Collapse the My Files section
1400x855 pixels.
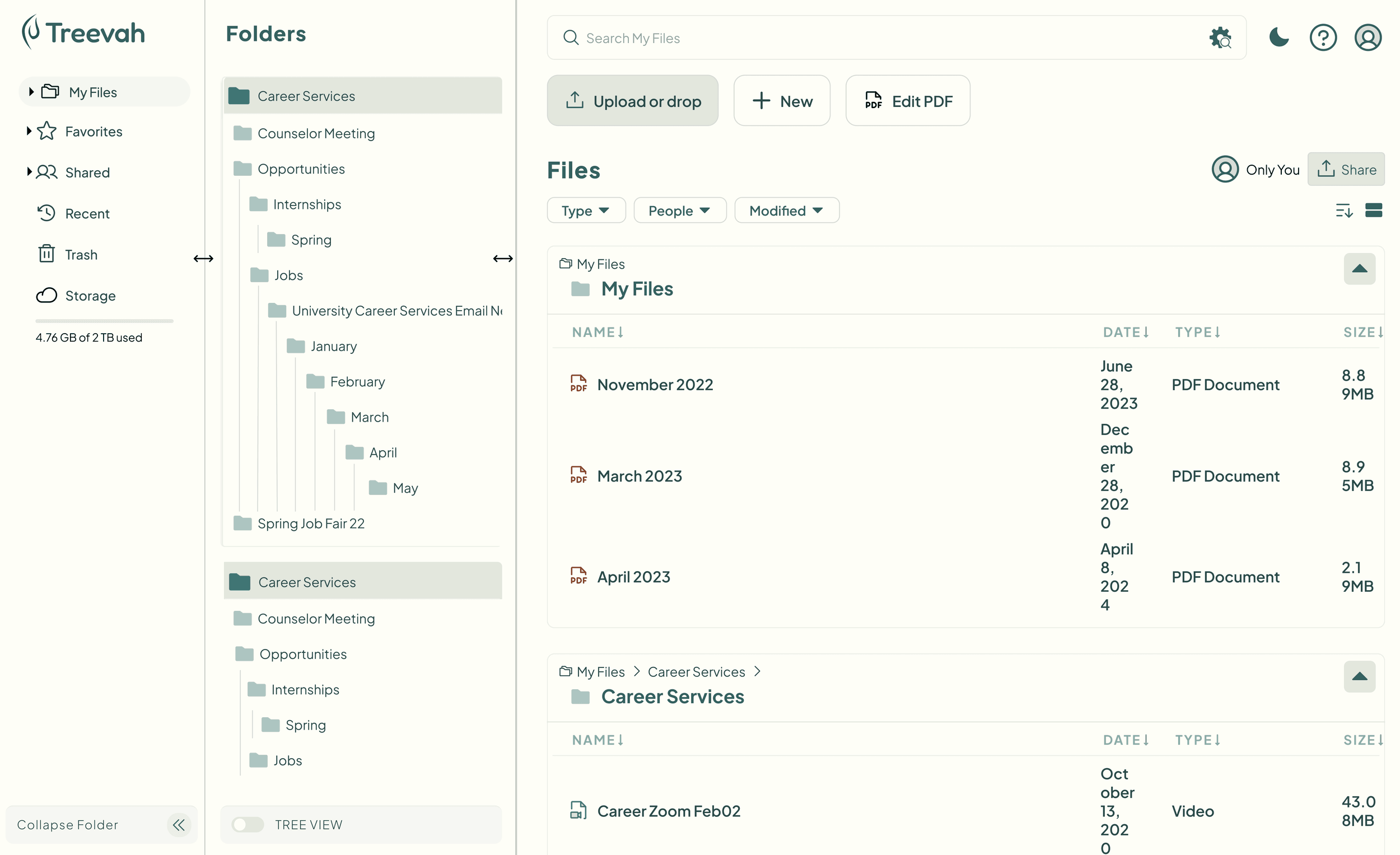[1359, 269]
